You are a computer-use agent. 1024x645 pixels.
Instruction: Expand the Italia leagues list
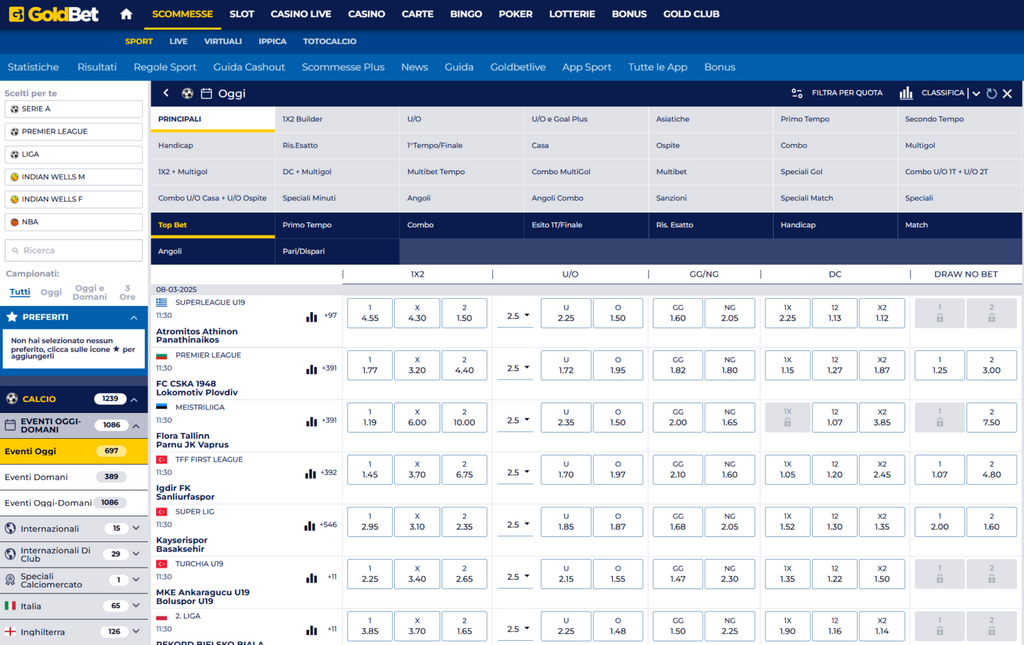coord(135,606)
